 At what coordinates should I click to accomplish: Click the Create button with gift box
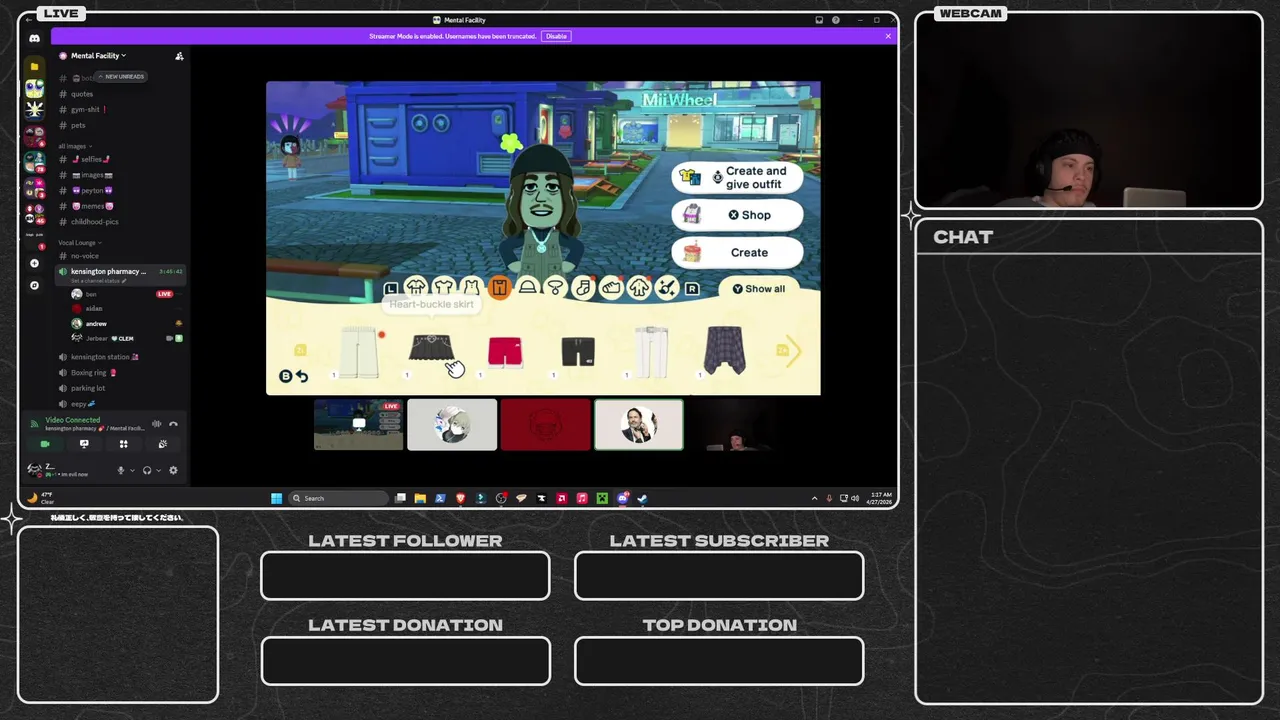[x=738, y=253]
